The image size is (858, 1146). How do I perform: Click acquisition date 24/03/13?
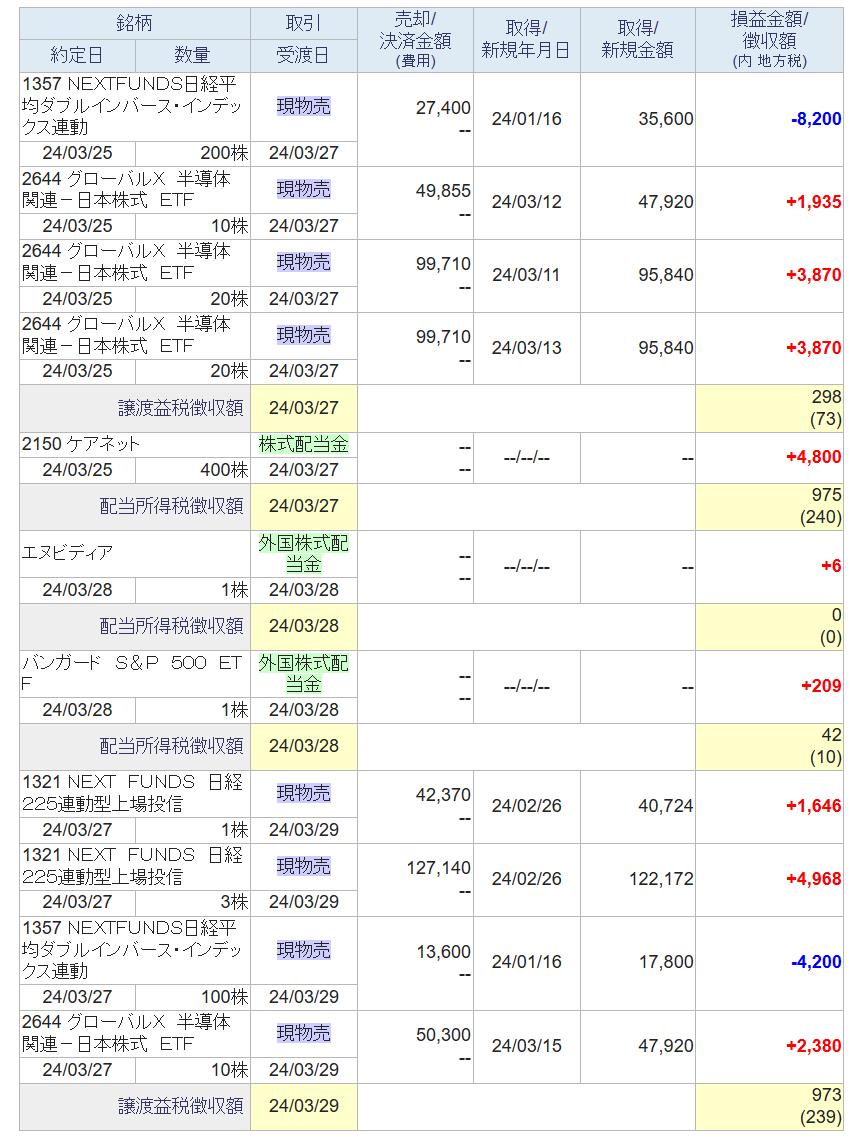pos(526,348)
